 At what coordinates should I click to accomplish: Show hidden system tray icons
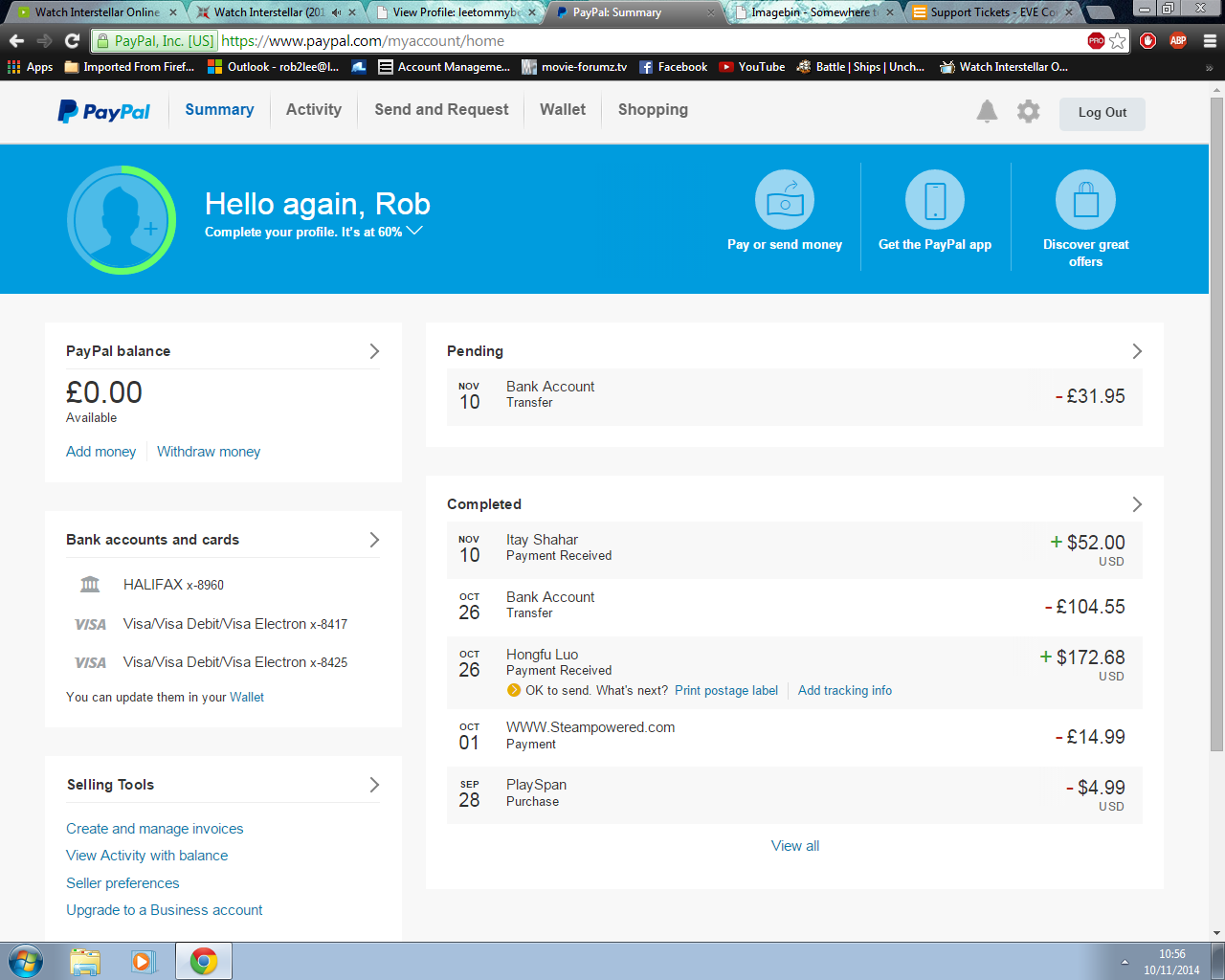click(1125, 962)
